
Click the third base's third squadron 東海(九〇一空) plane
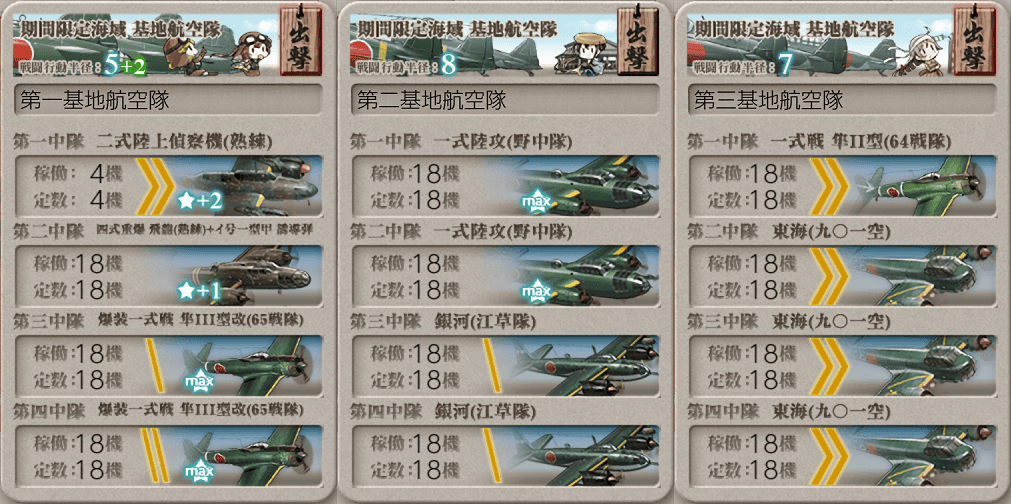[922, 365]
